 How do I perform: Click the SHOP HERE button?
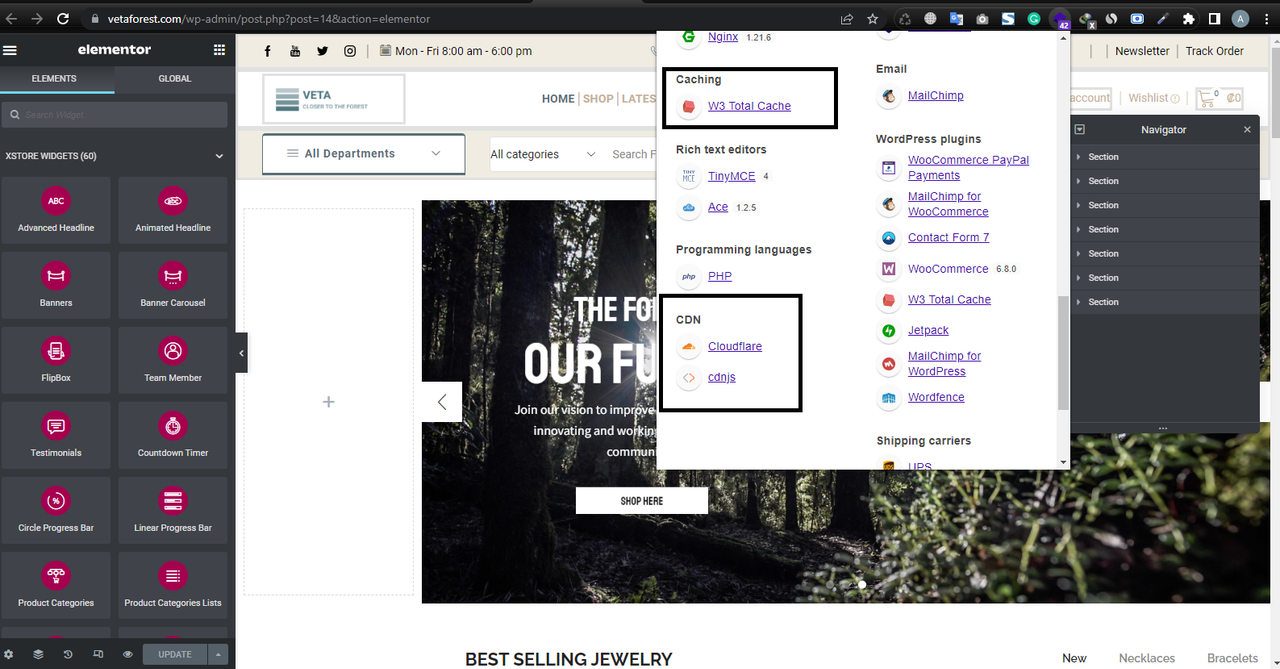coord(642,501)
